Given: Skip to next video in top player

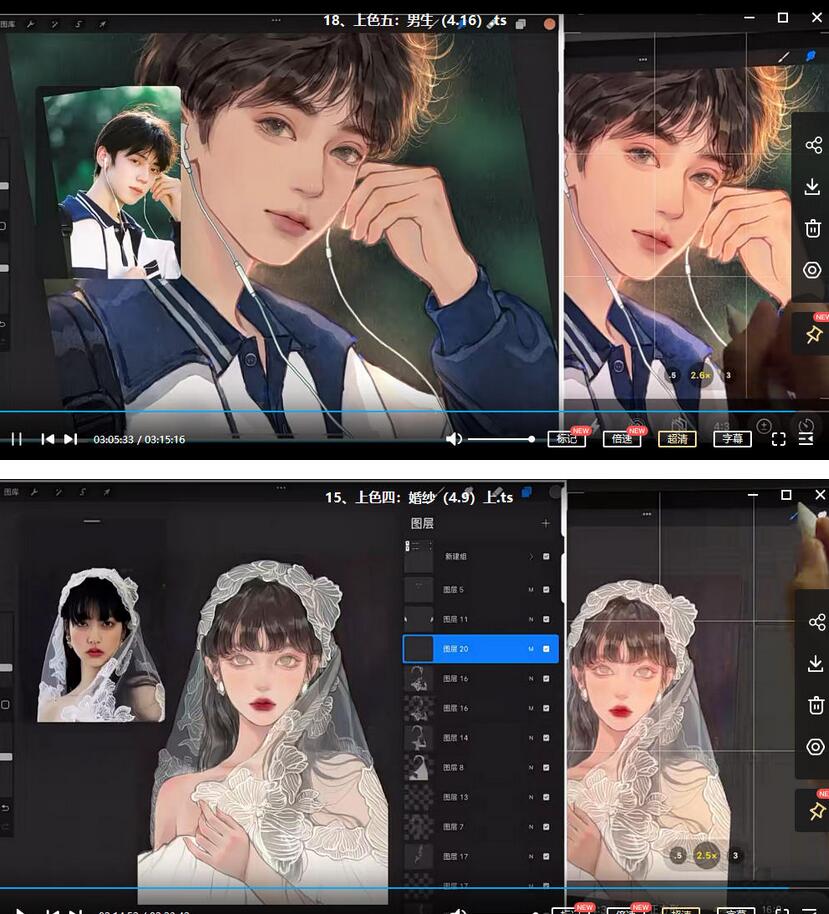Looking at the screenshot, I should (x=71, y=439).
